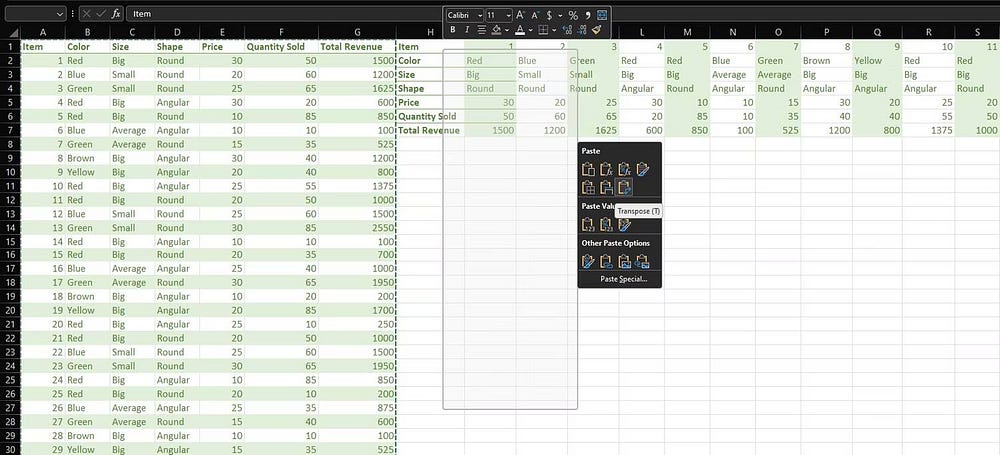Click the Increase Decimal icon
Screen dimensions: 1000x455
[565, 30]
